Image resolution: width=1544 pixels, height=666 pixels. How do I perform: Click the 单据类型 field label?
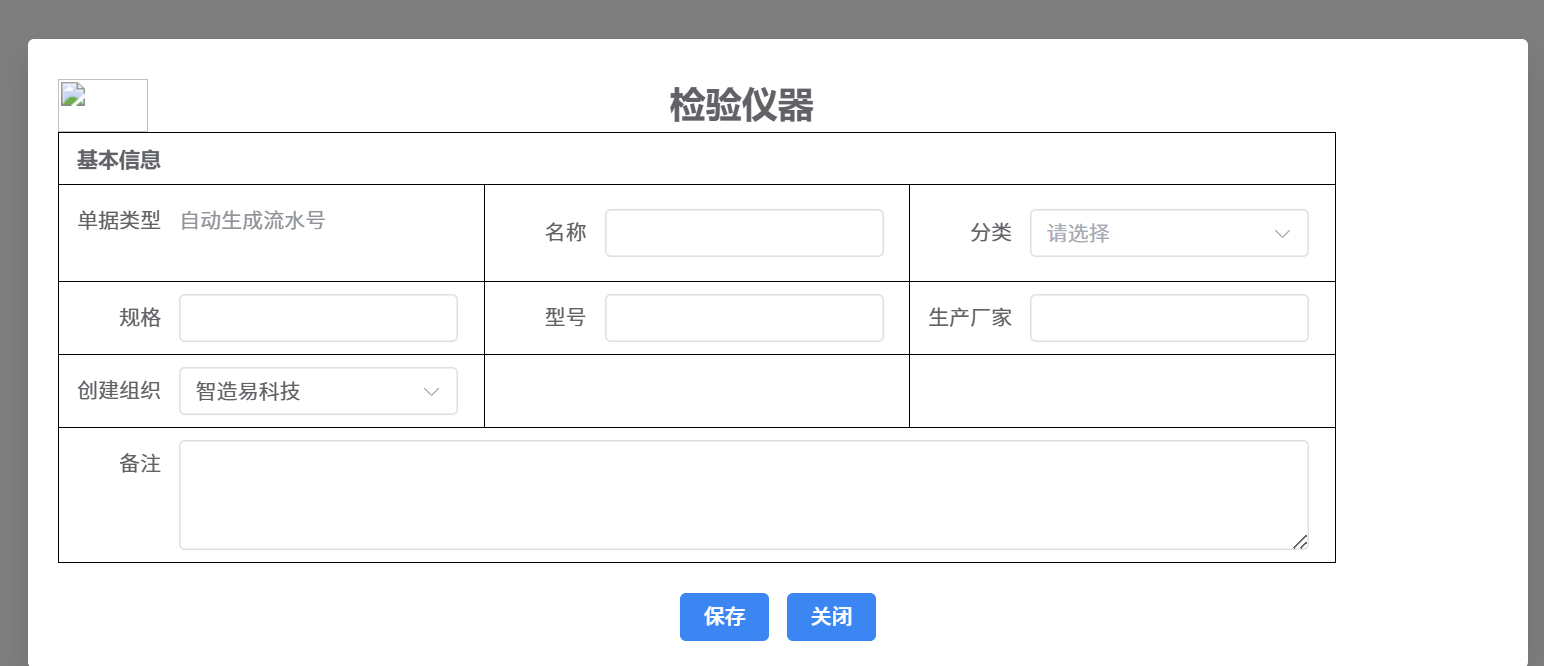click(x=119, y=221)
